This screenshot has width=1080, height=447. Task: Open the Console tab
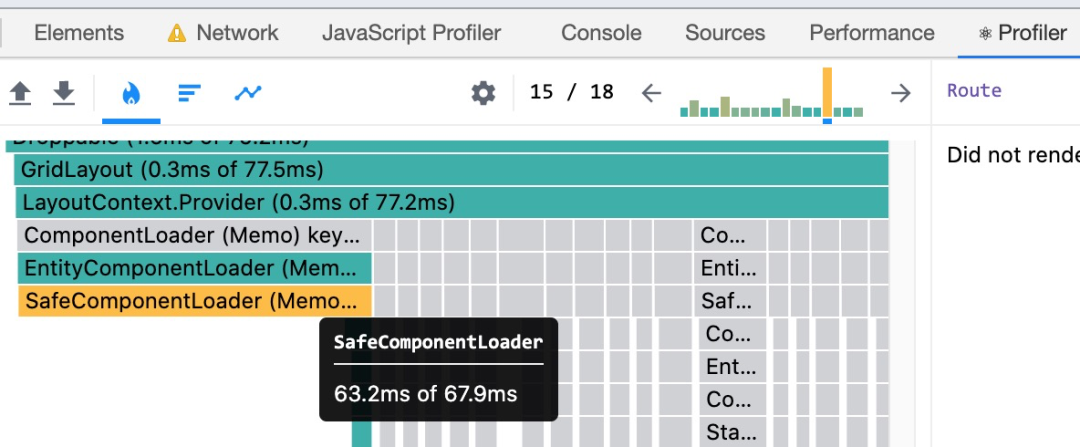pyautogui.click(x=601, y=33)
